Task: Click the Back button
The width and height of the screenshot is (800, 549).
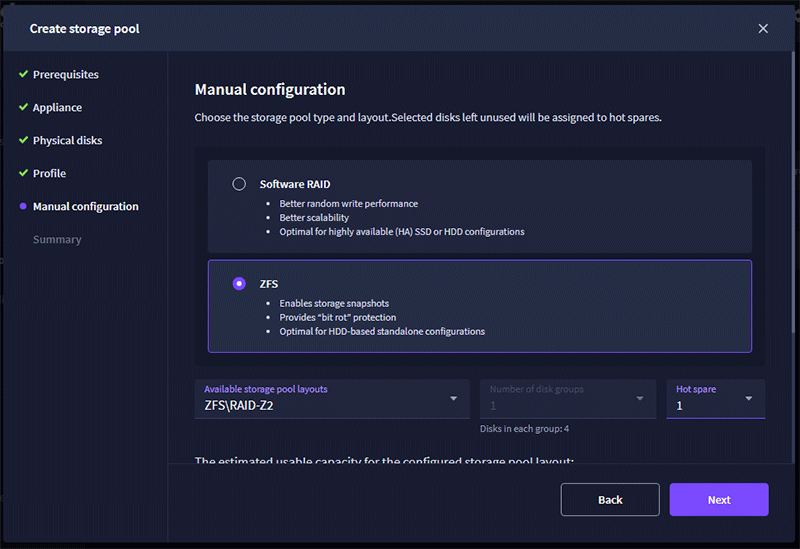Action: click(610, 499)
